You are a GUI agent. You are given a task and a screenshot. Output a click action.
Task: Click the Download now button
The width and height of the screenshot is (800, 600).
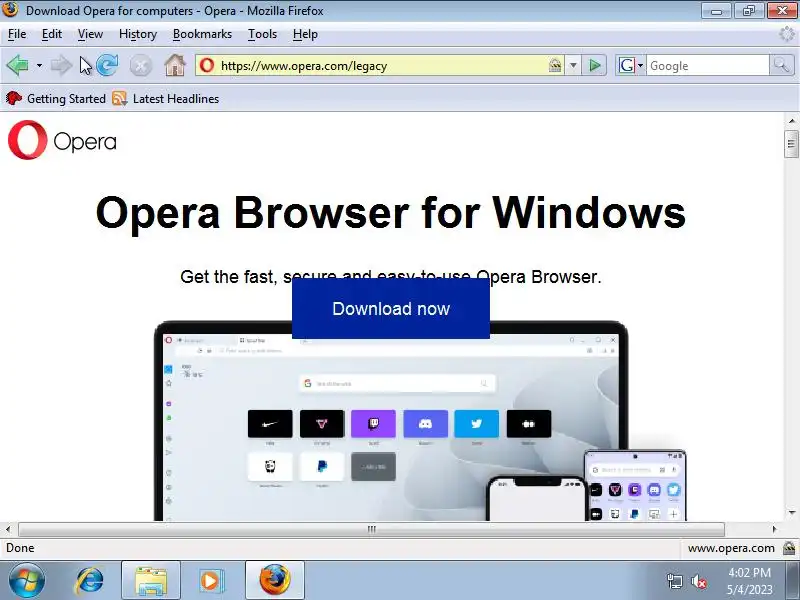pyautogui.click(x=391, y=308)
